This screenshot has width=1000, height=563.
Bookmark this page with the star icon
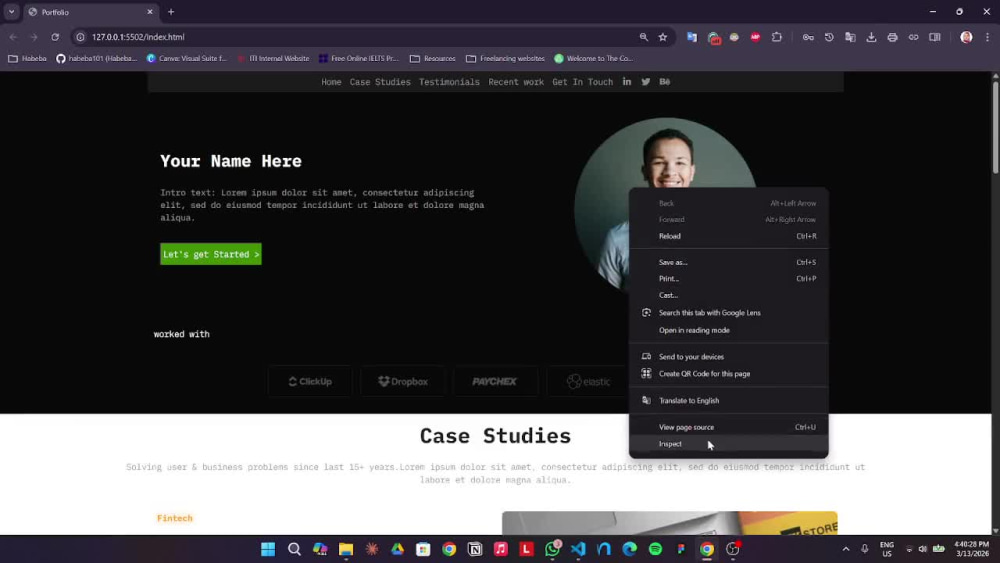tap(663, 37)
